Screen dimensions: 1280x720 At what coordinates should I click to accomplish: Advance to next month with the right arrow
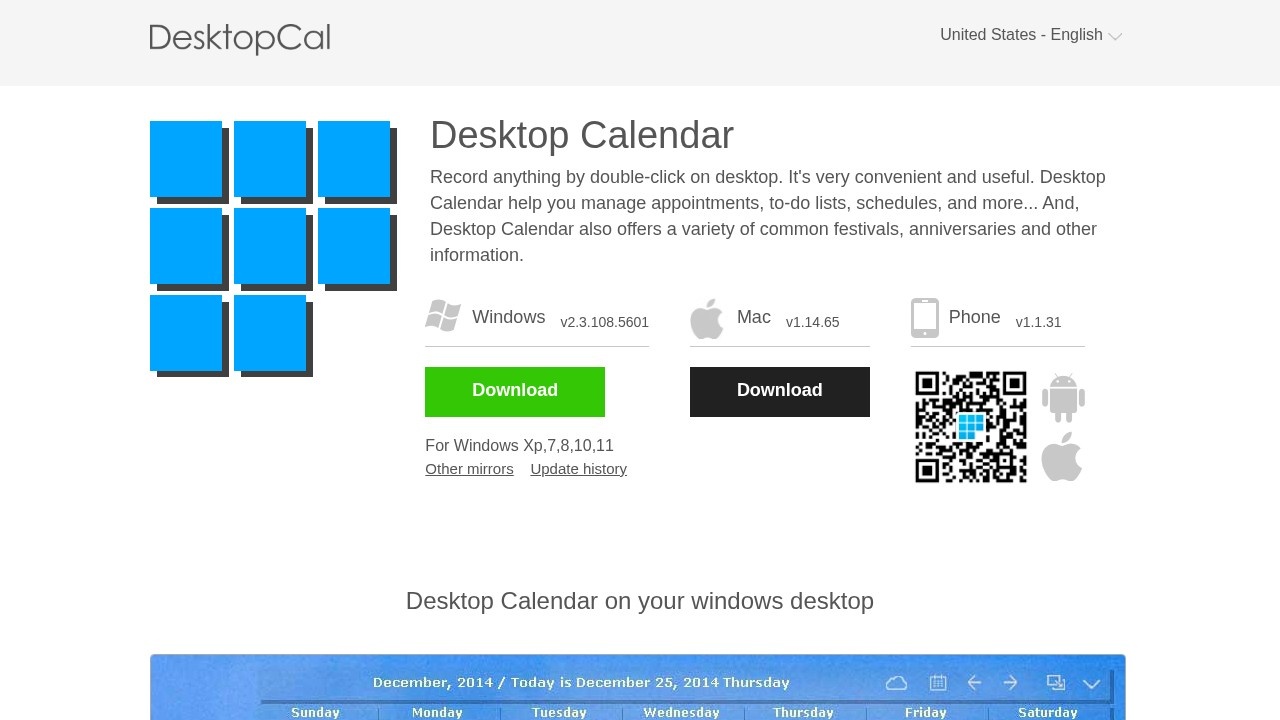pos(1012,682)
